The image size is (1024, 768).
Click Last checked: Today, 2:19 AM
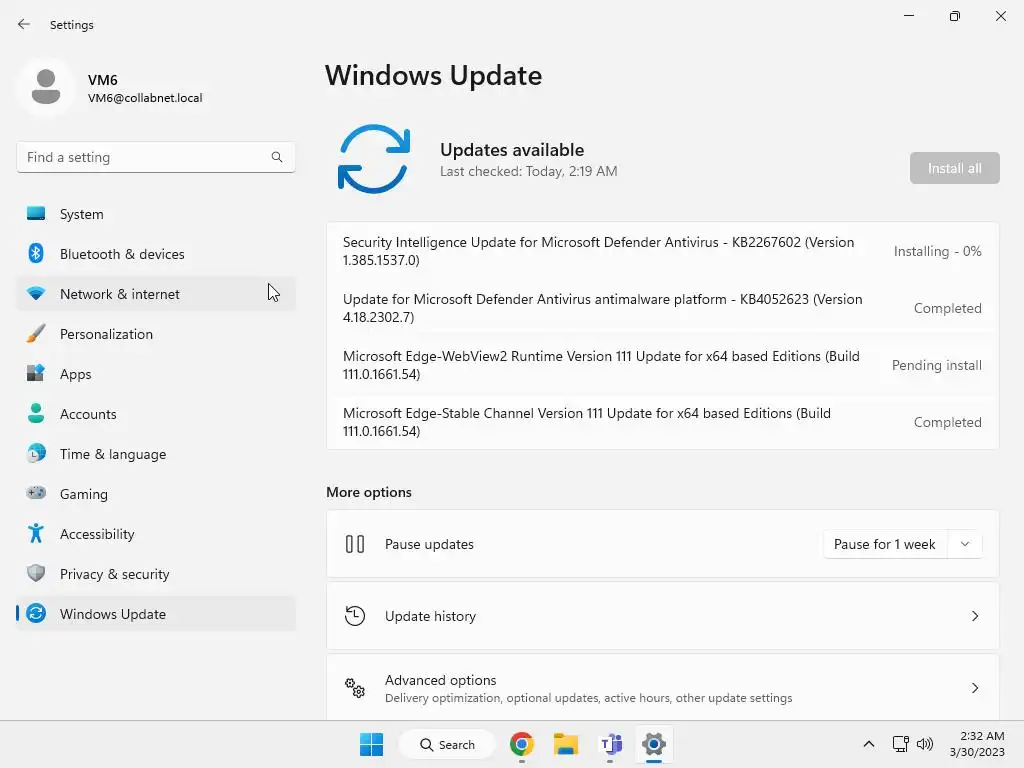coord(528,171)
